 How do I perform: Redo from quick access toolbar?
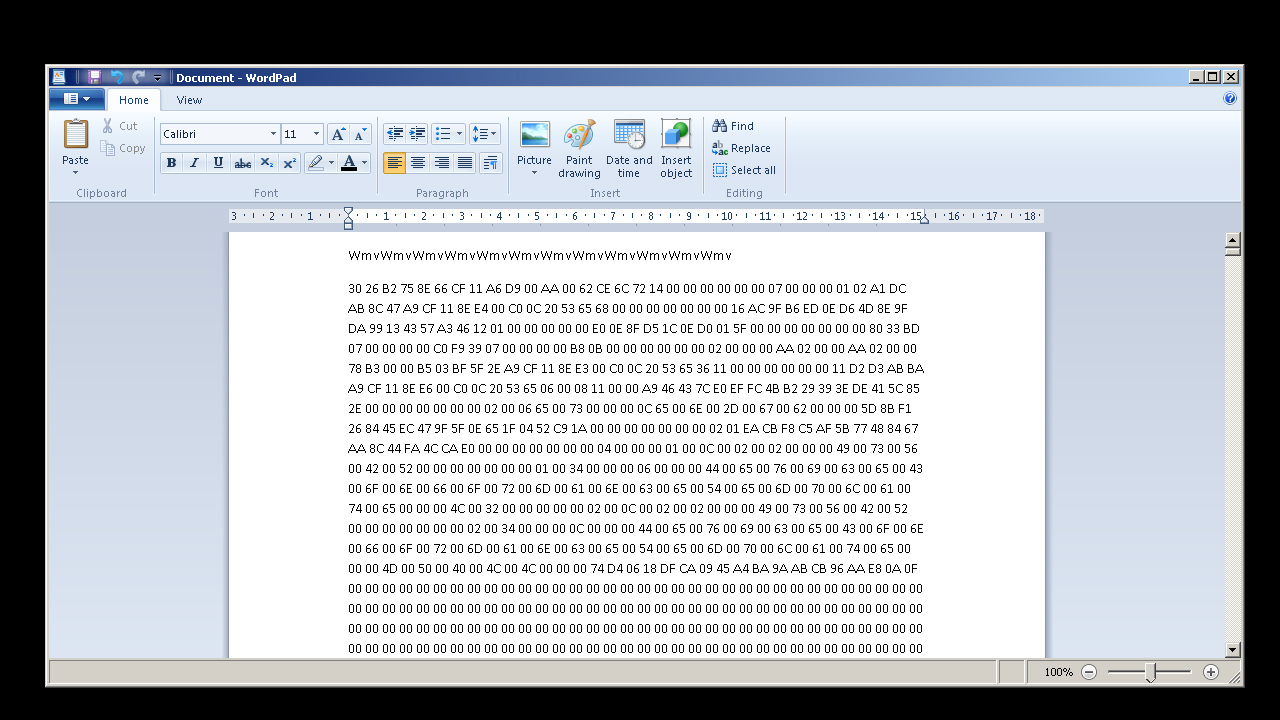138,77
